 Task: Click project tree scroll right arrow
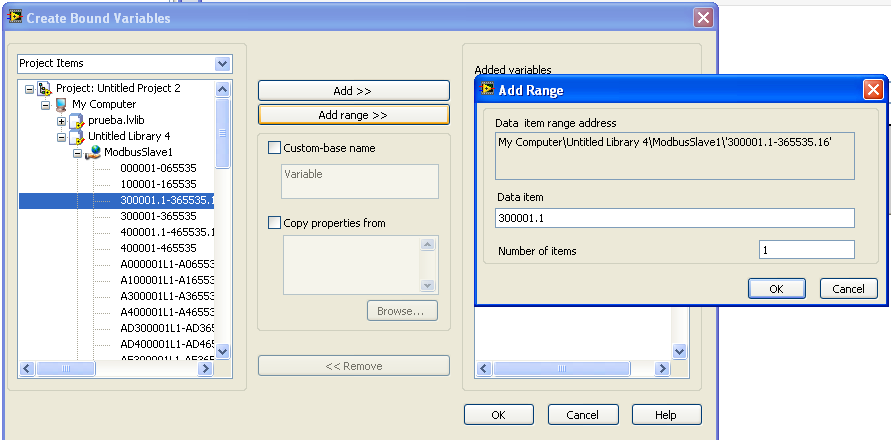click(x=205, y=369)
